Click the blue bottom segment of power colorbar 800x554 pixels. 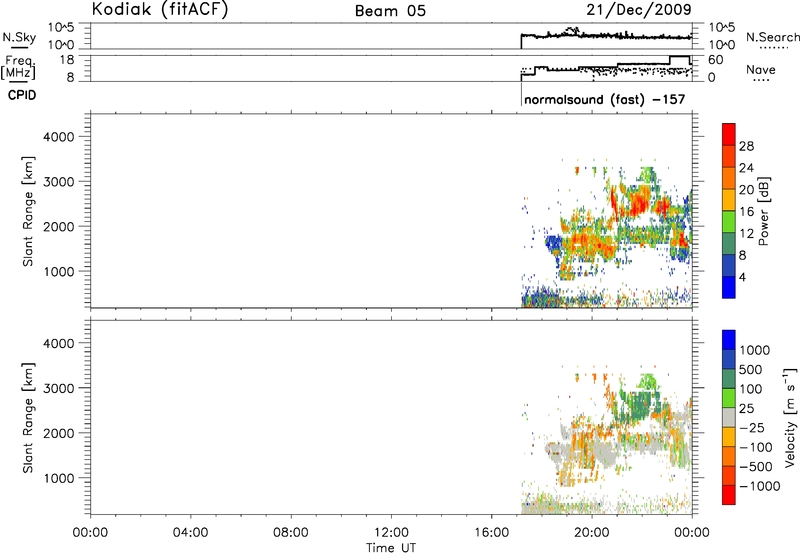729,287
